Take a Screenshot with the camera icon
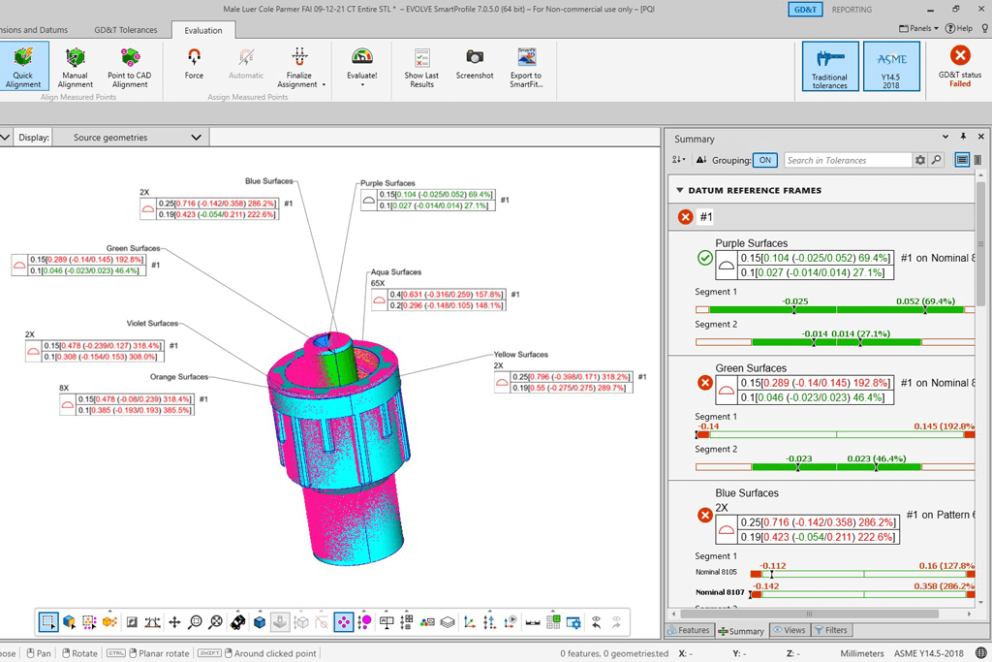This screenshot has height=662, width=992. point(474,58)
